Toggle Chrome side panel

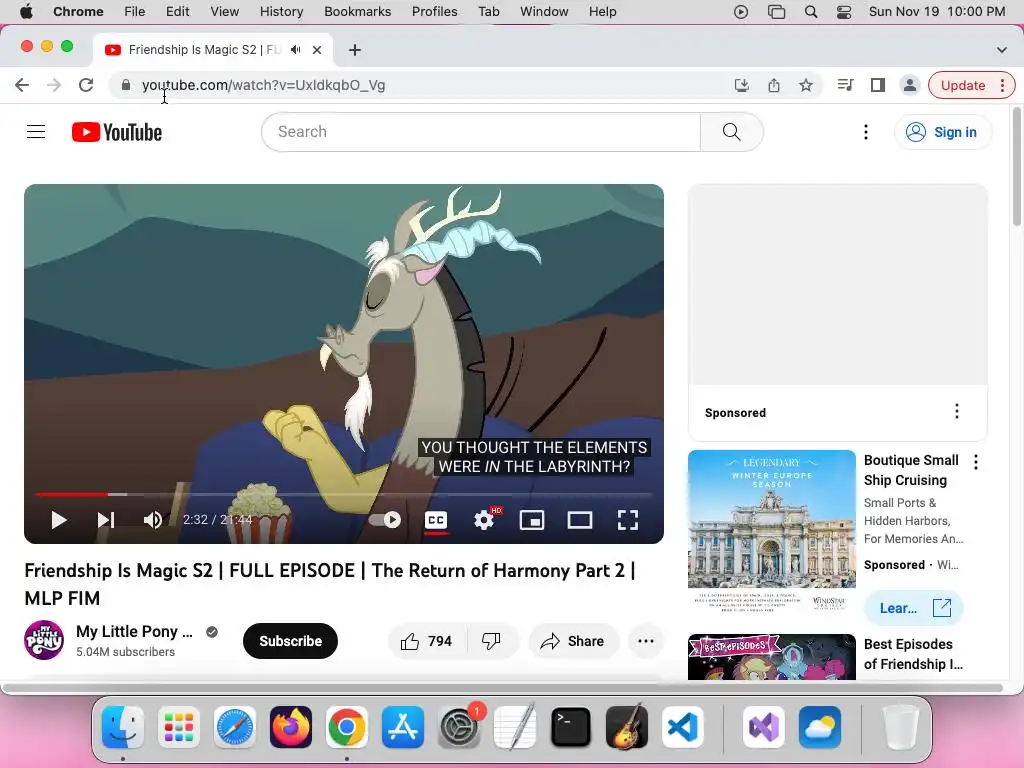click(878, 85)
